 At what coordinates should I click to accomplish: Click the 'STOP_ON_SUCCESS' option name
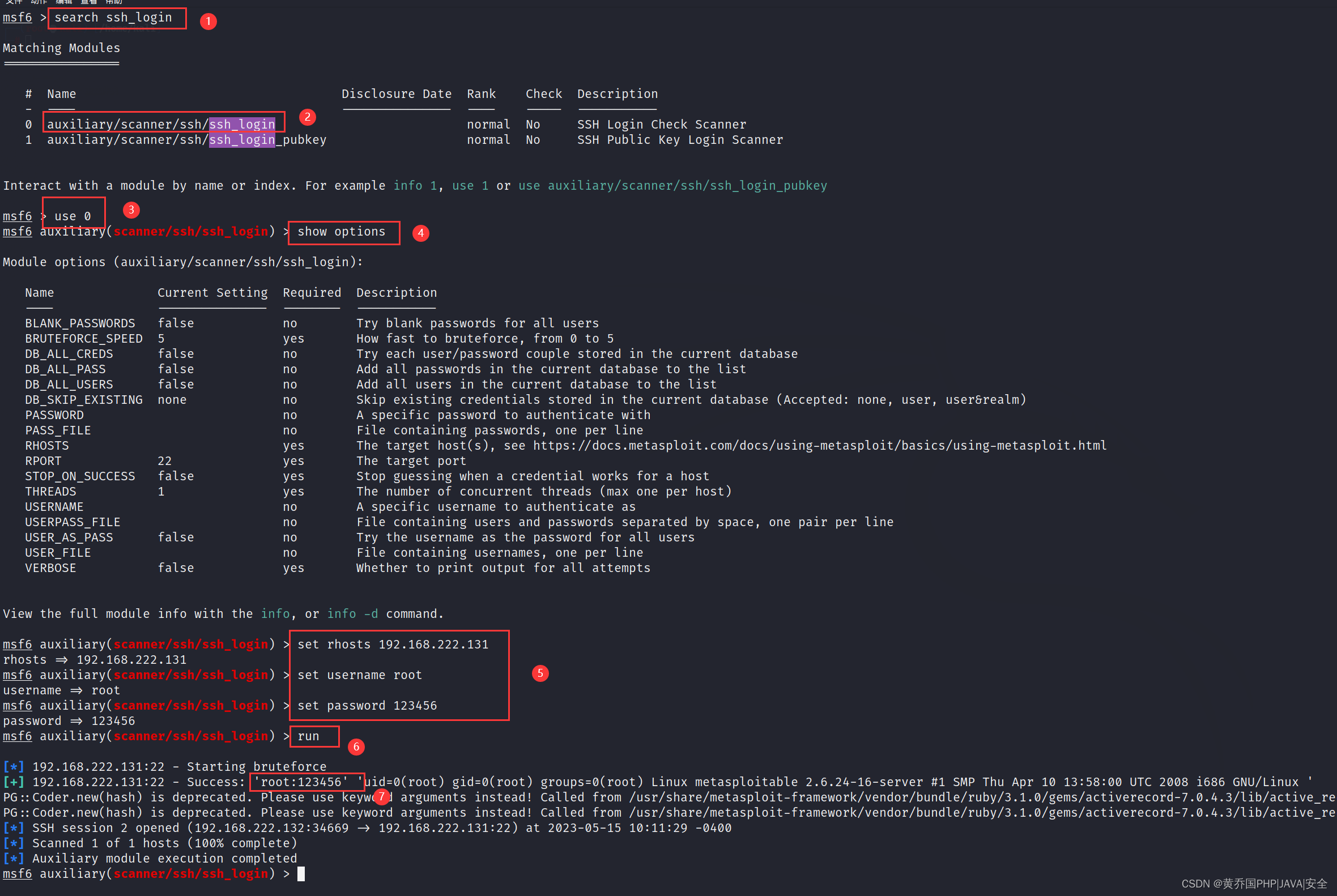[80, 476]
